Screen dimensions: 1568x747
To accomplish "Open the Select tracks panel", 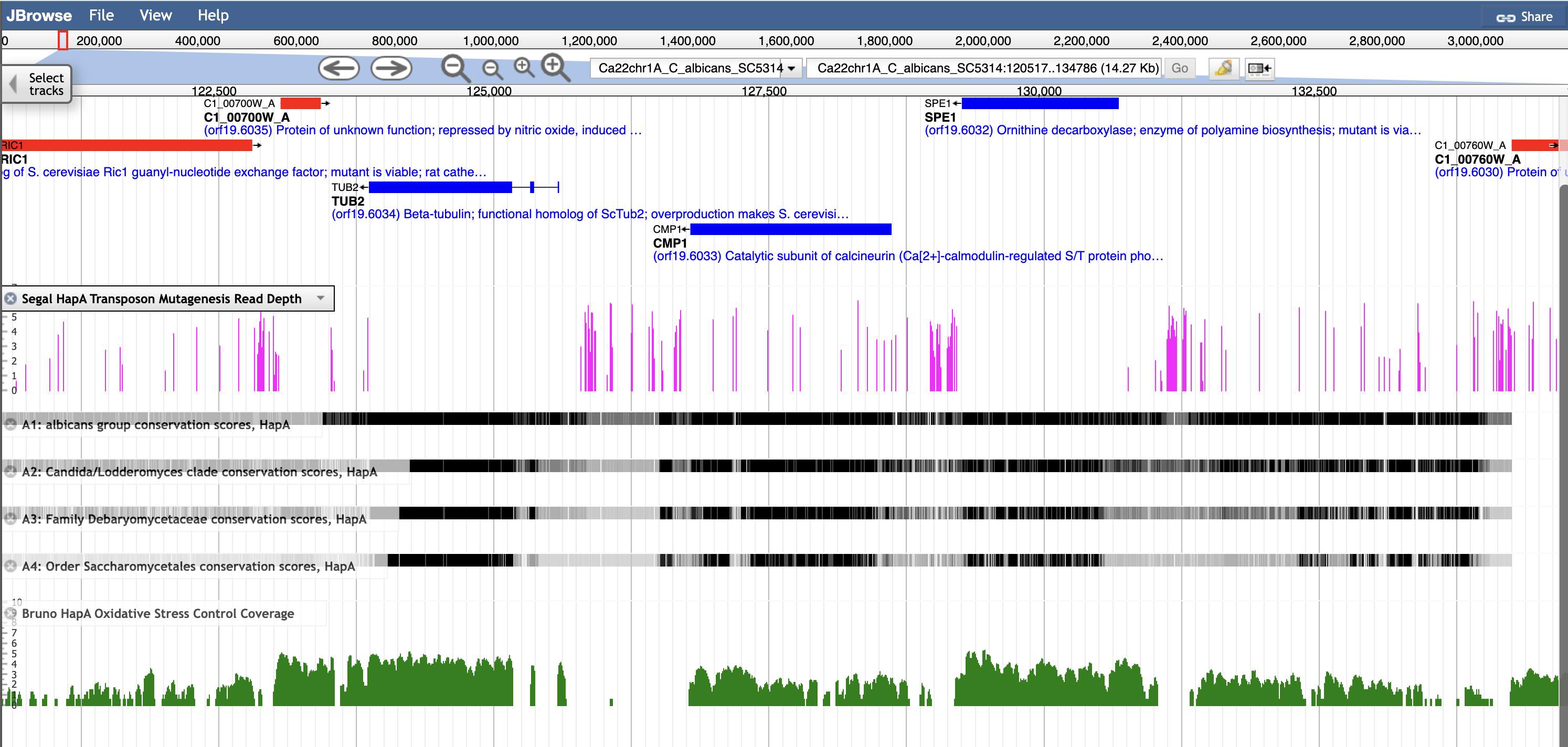I will (x=38, y=84).
